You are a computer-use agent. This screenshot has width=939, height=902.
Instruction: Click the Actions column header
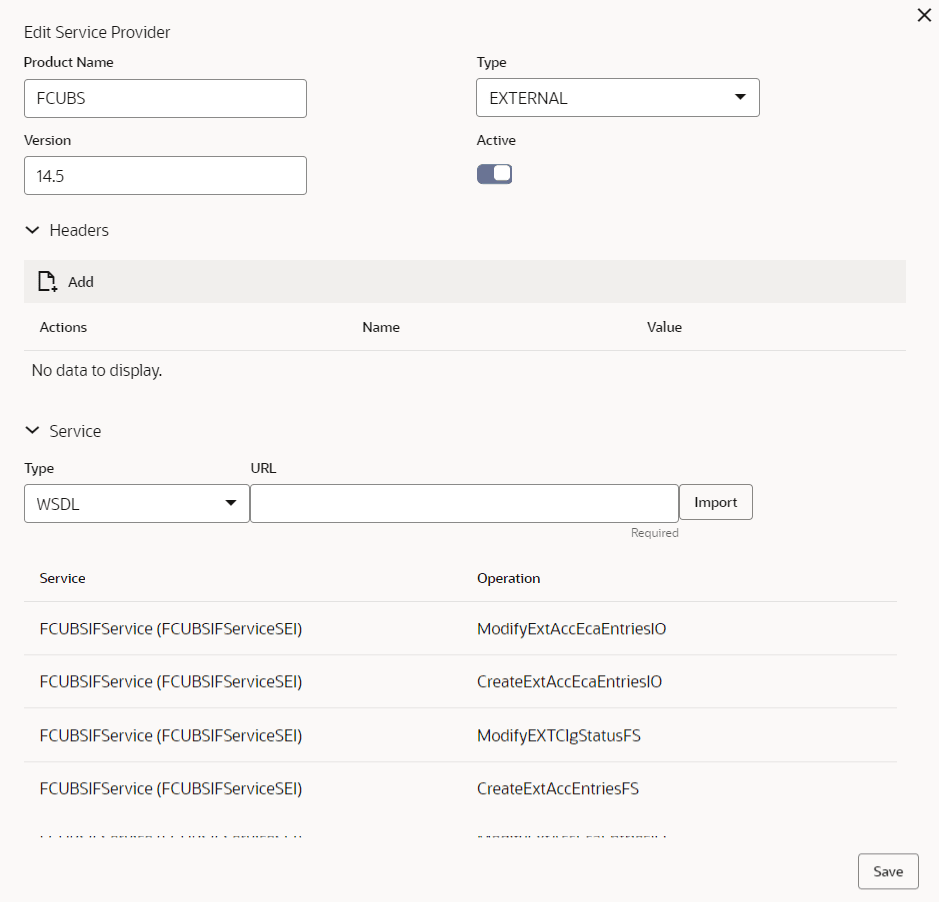click(x=63, y=327)
